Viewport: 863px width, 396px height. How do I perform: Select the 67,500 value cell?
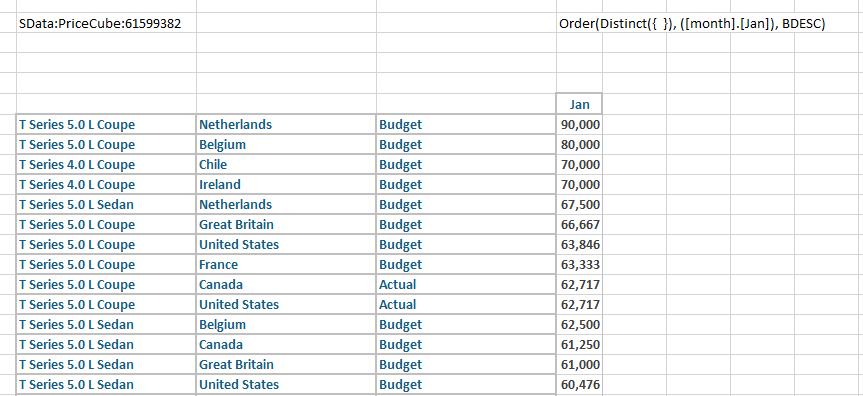tap(579, 204)
